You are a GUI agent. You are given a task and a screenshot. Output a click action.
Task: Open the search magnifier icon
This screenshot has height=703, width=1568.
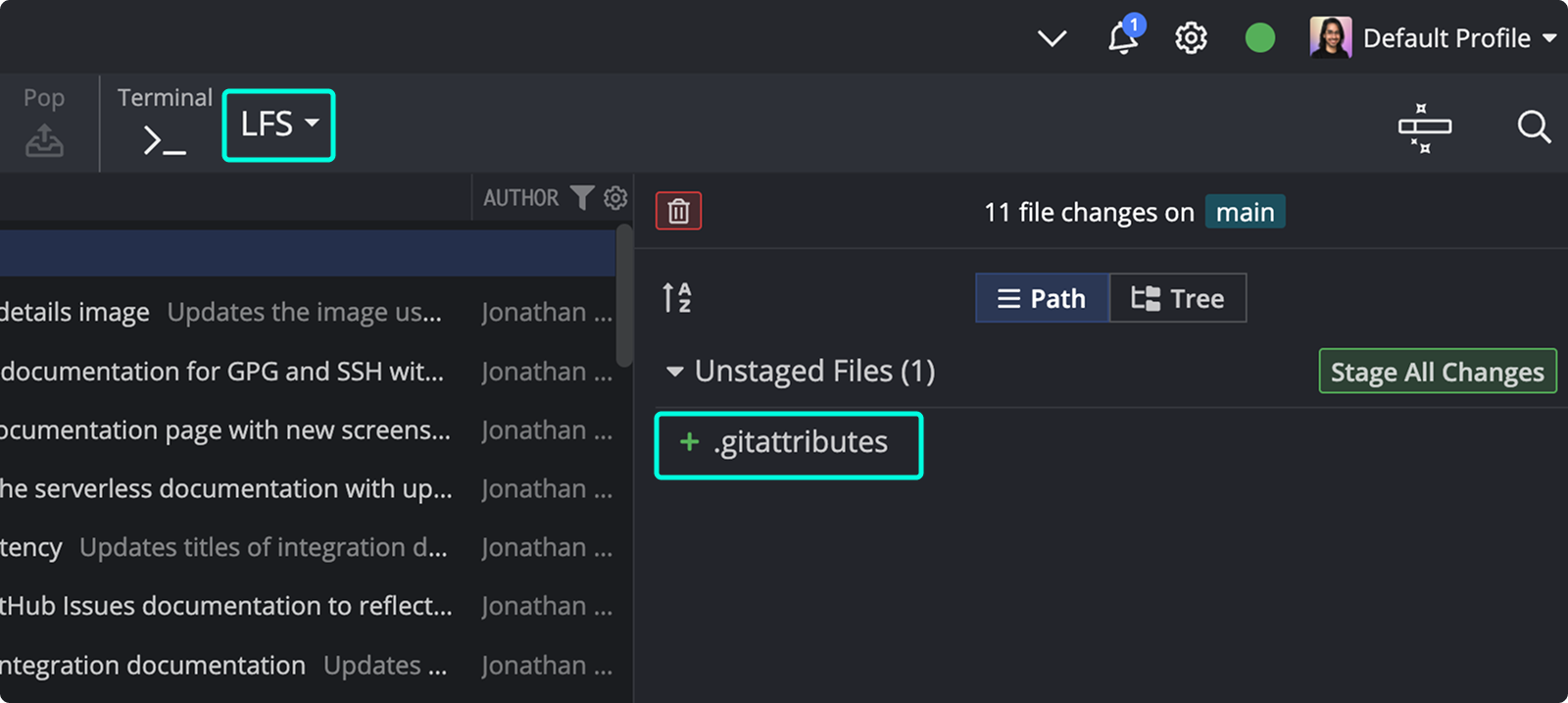click(x=1533, y=126)
